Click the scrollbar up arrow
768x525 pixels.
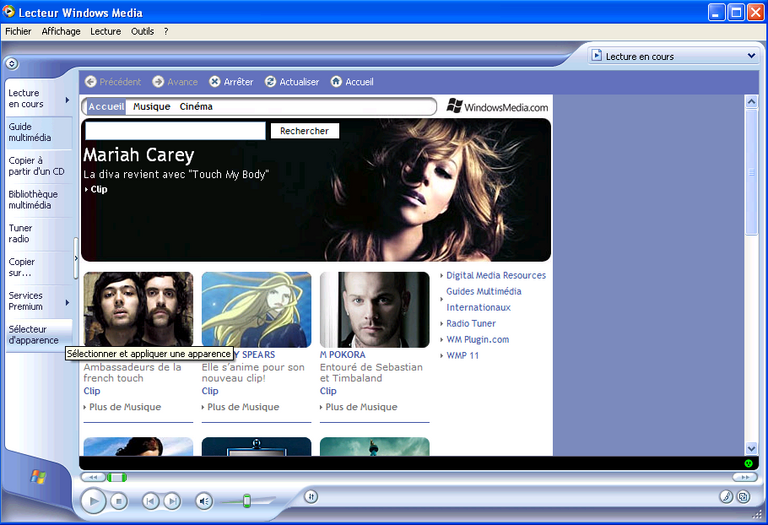(x=751, y=102)
